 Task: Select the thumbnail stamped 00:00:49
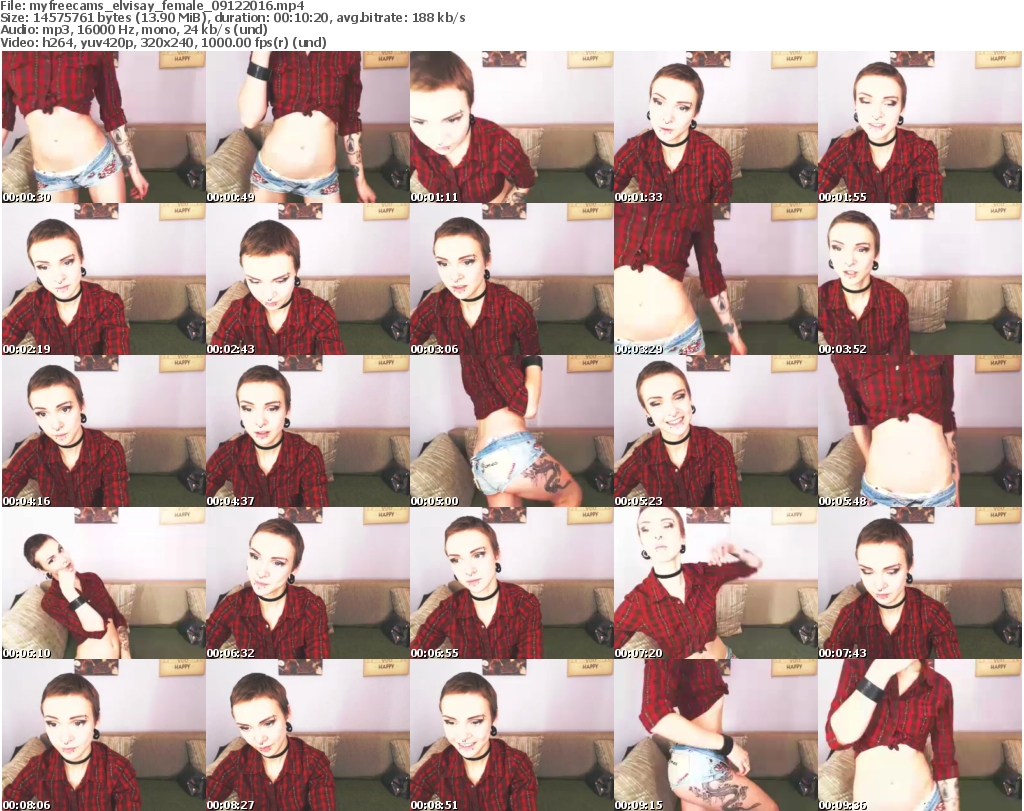point(308,127)
